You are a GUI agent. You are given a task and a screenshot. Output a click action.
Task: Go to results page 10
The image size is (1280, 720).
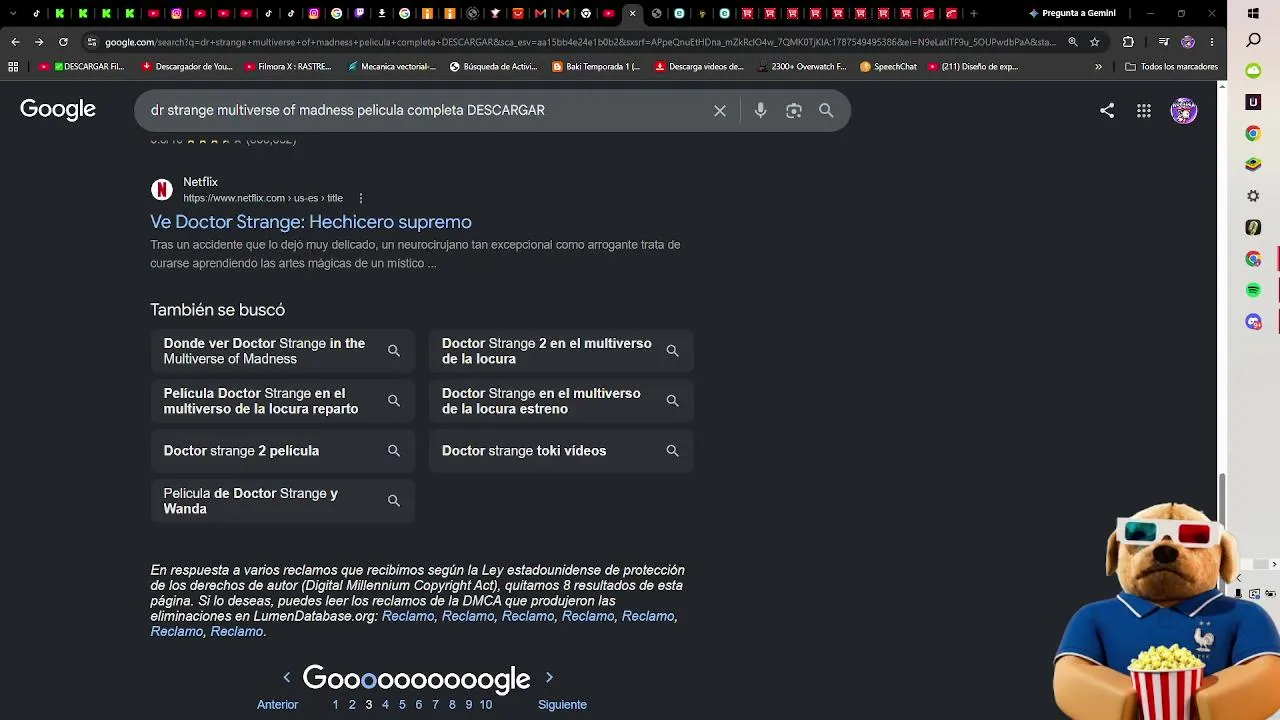click(485, 705)
